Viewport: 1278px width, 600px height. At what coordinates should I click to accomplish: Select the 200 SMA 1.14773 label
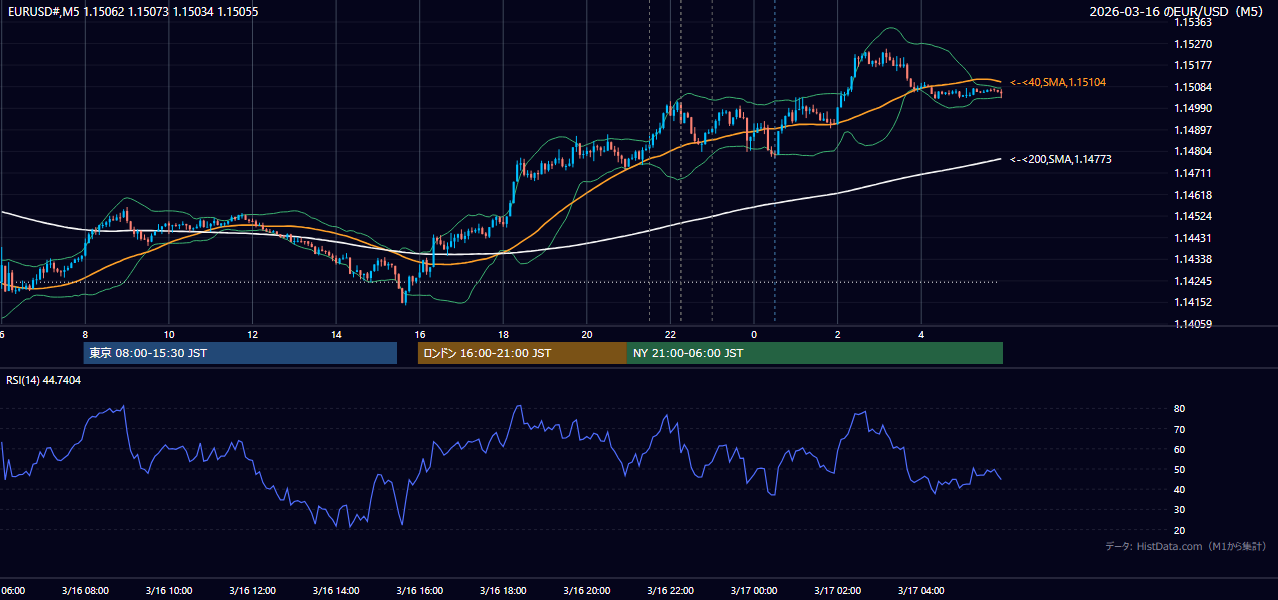[x=1061, y=159]
